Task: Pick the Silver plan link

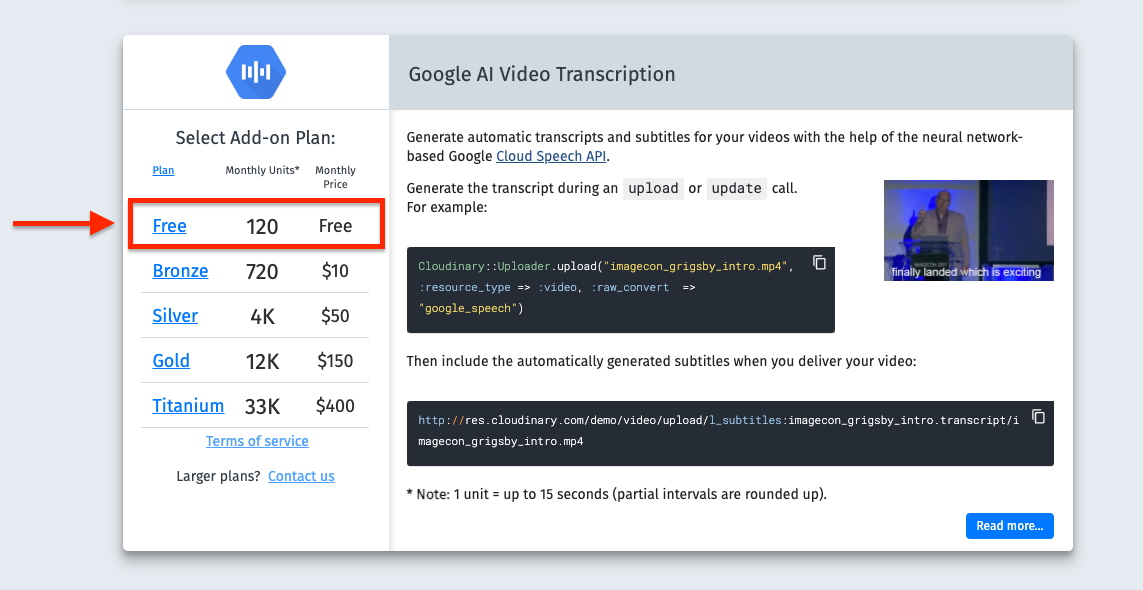Action: click(175, 316)
